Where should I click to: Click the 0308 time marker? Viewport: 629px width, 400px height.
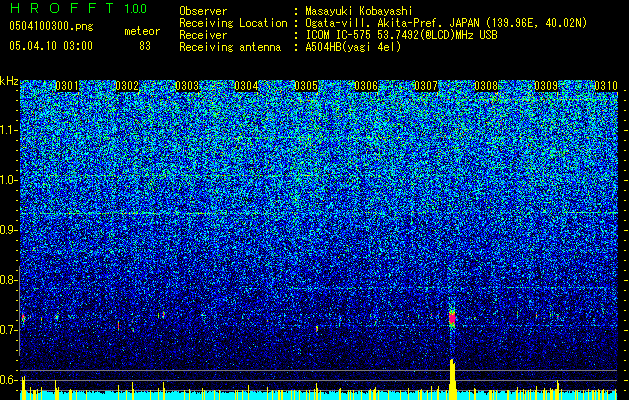(x=486, y=86)
